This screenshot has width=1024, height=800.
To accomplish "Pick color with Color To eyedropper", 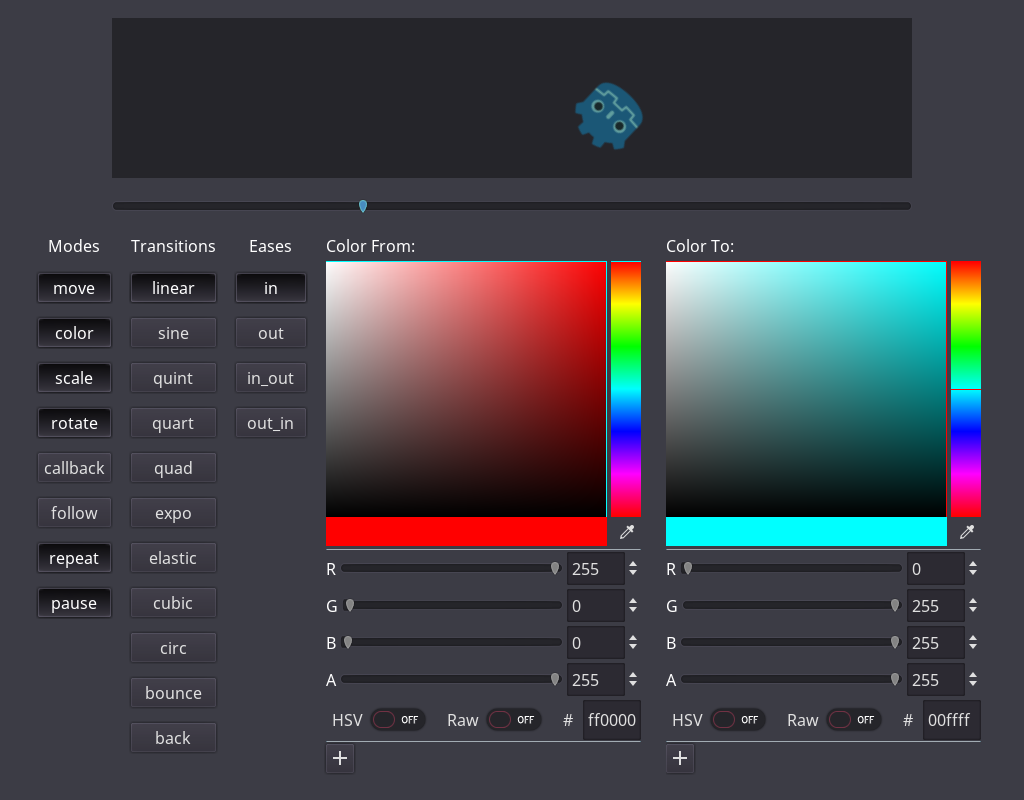I will click(x=967, y=532).
